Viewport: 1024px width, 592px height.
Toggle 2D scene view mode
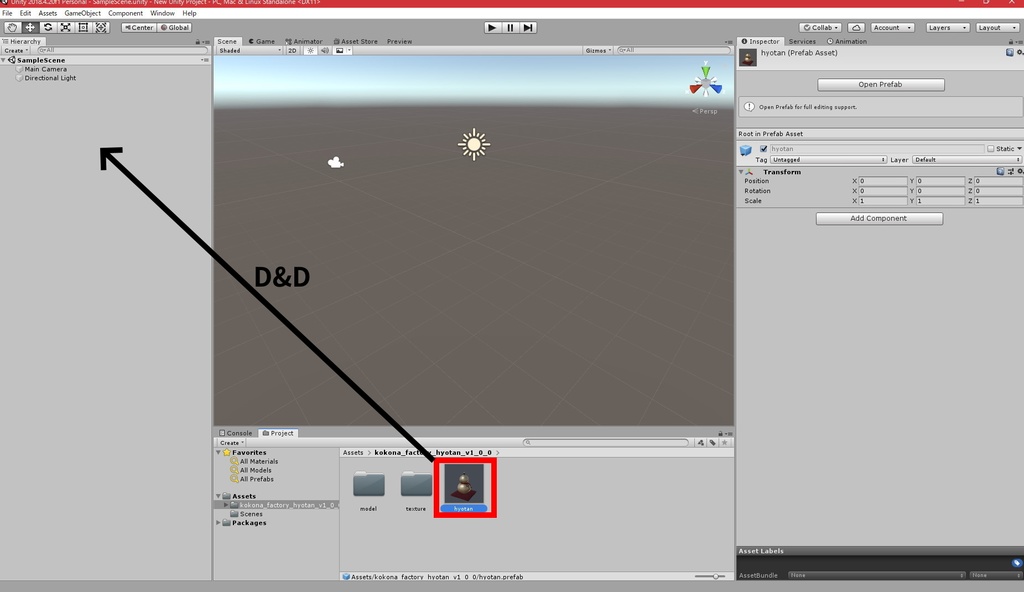(292, 50)
